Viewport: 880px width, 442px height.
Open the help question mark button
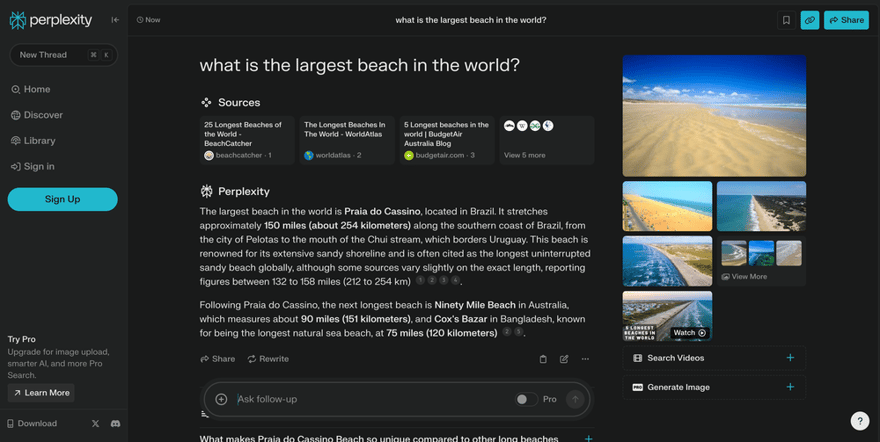[x=859, y=421]
